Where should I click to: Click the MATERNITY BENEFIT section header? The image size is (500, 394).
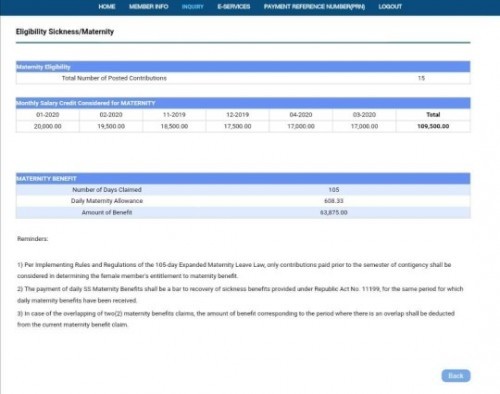tap(243, 178)
